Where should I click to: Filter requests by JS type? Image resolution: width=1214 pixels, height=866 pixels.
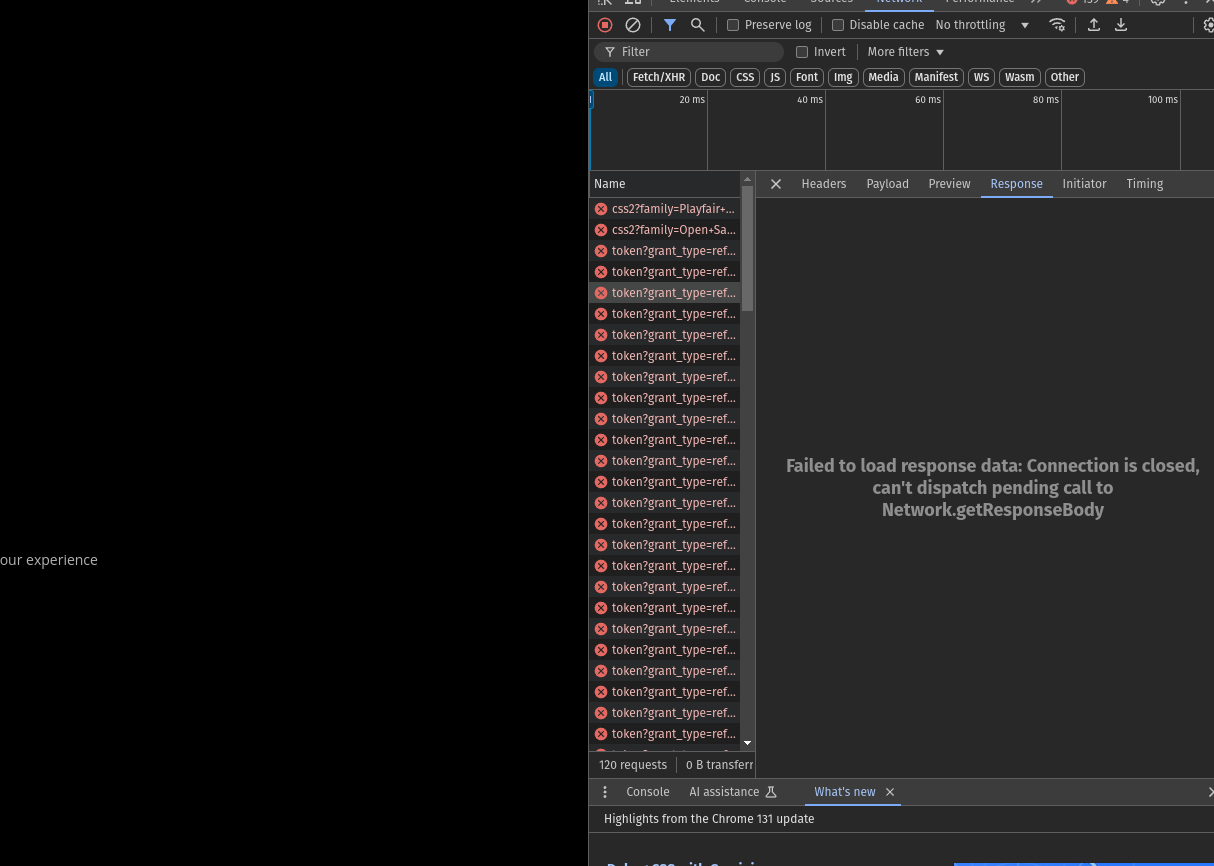[x=775, y=77]
